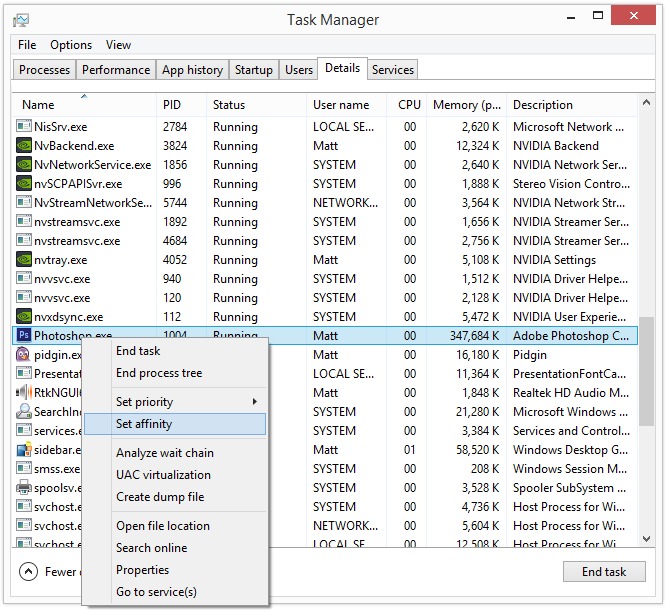Click the nvtray.exe NVIDIA icon
Image resolution: width=666 pixels, height=610 pixels.
pyautogui.click(x=25, y=260)
